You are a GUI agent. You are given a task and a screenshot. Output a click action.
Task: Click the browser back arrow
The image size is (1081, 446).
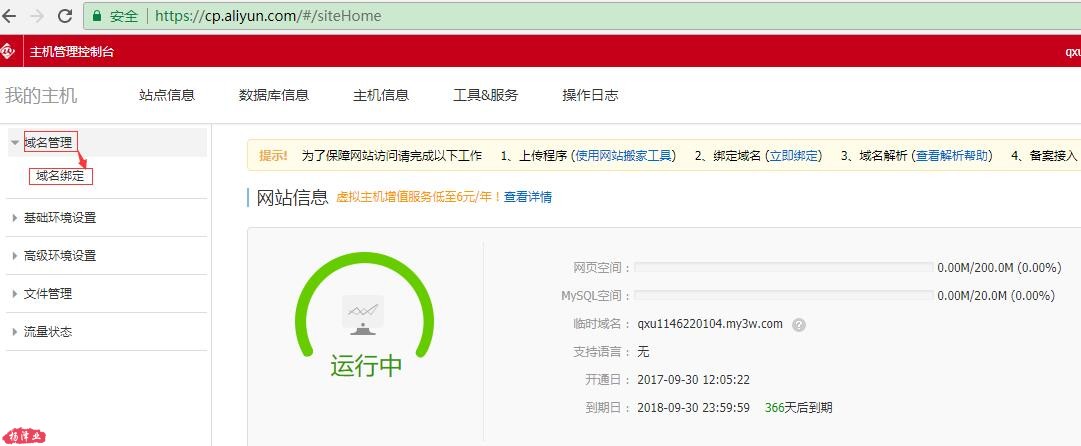click(9, 16)
